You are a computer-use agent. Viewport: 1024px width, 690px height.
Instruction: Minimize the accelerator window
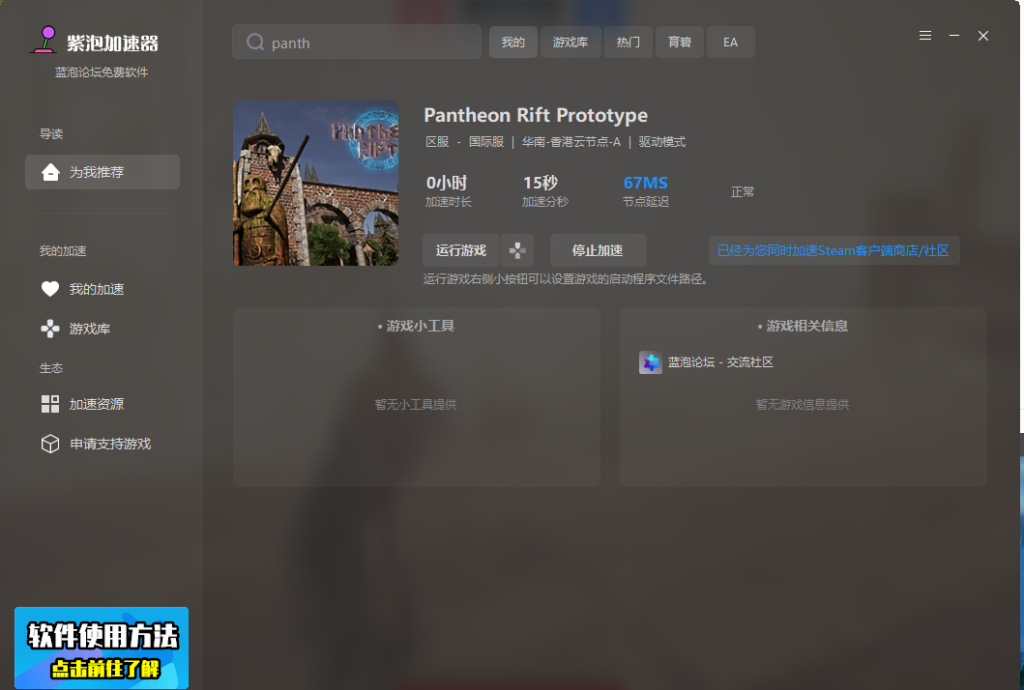pos(954,36)
